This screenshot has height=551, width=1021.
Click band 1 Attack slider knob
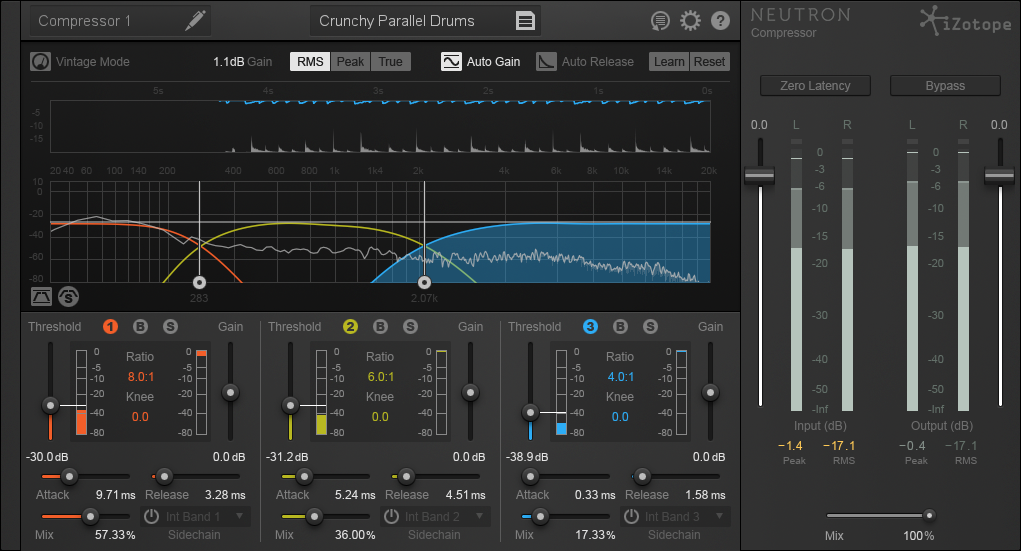tap(69, 477)
